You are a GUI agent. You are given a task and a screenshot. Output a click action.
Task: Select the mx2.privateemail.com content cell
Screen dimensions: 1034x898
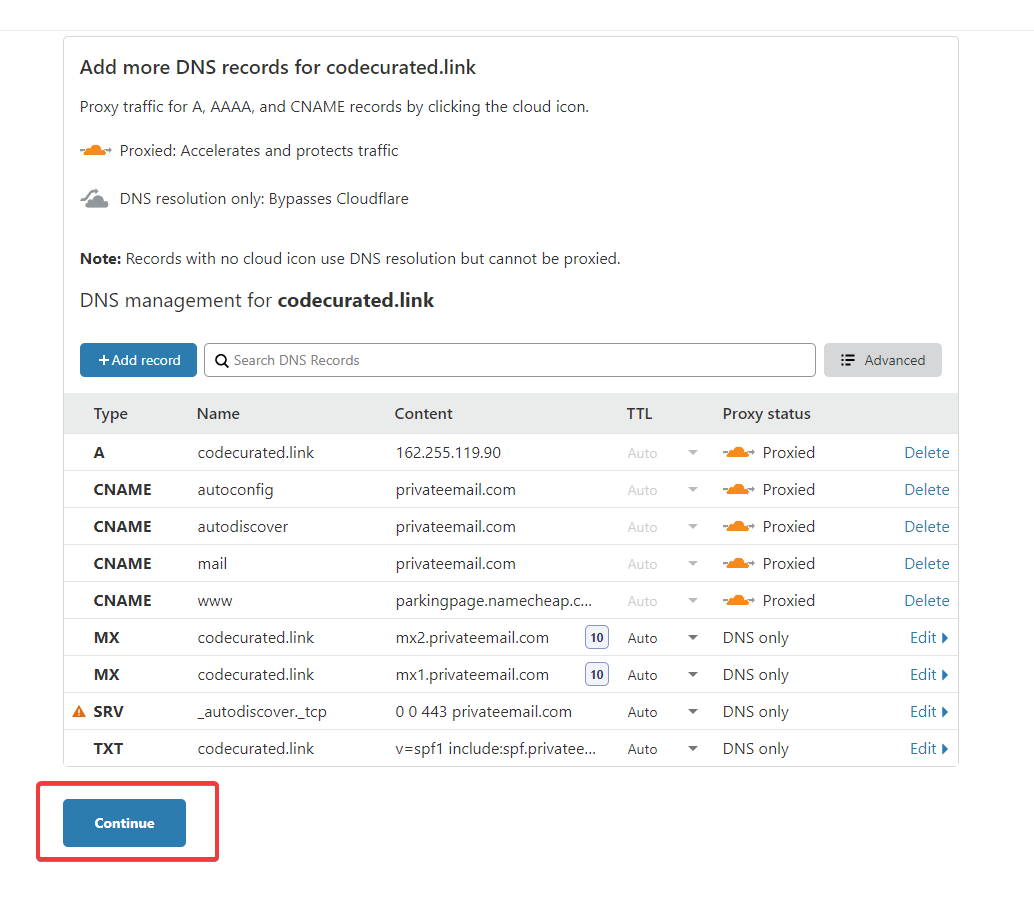click(472, 638)
